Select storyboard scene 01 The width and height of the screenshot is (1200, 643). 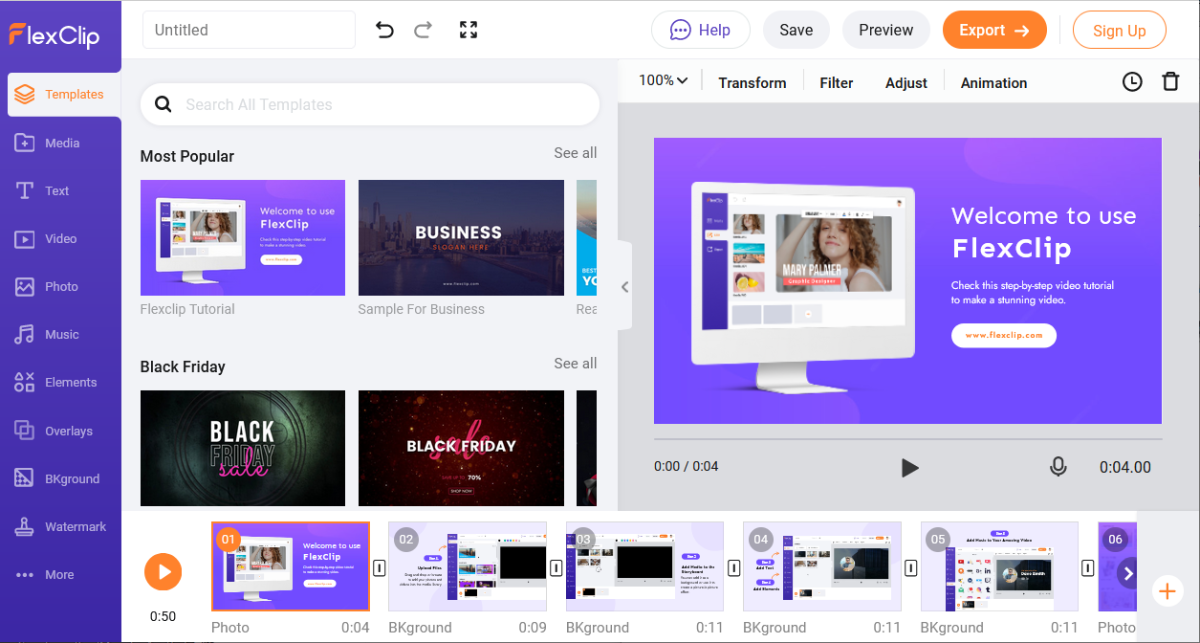point(290,566)
